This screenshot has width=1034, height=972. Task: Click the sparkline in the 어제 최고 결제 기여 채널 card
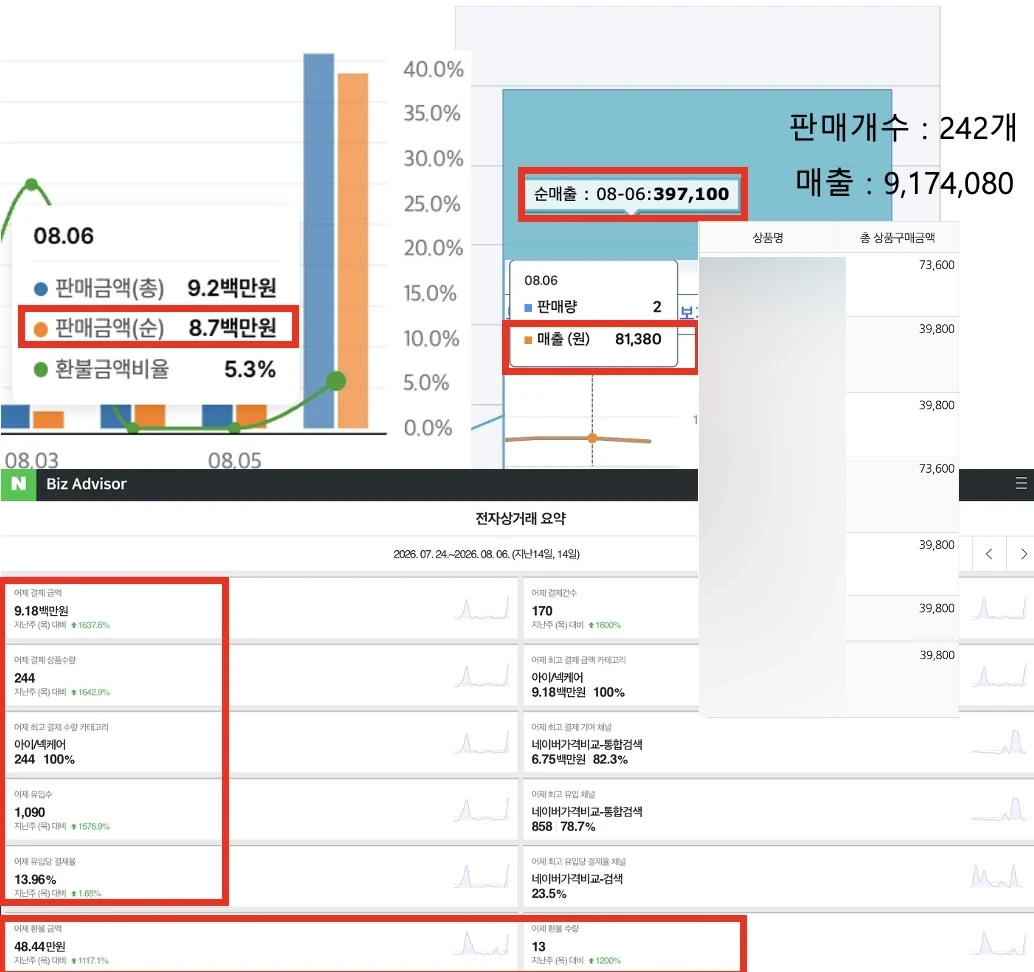[999, 743]
